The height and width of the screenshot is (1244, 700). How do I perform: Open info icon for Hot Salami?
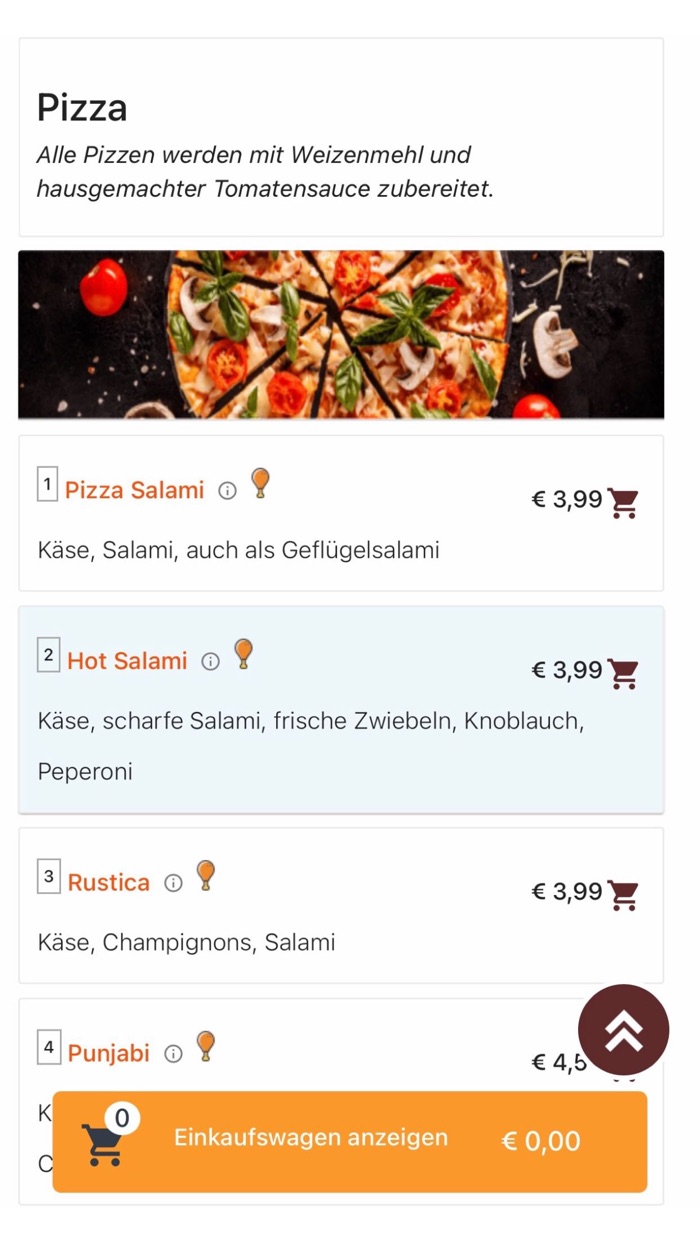point(210,662)
